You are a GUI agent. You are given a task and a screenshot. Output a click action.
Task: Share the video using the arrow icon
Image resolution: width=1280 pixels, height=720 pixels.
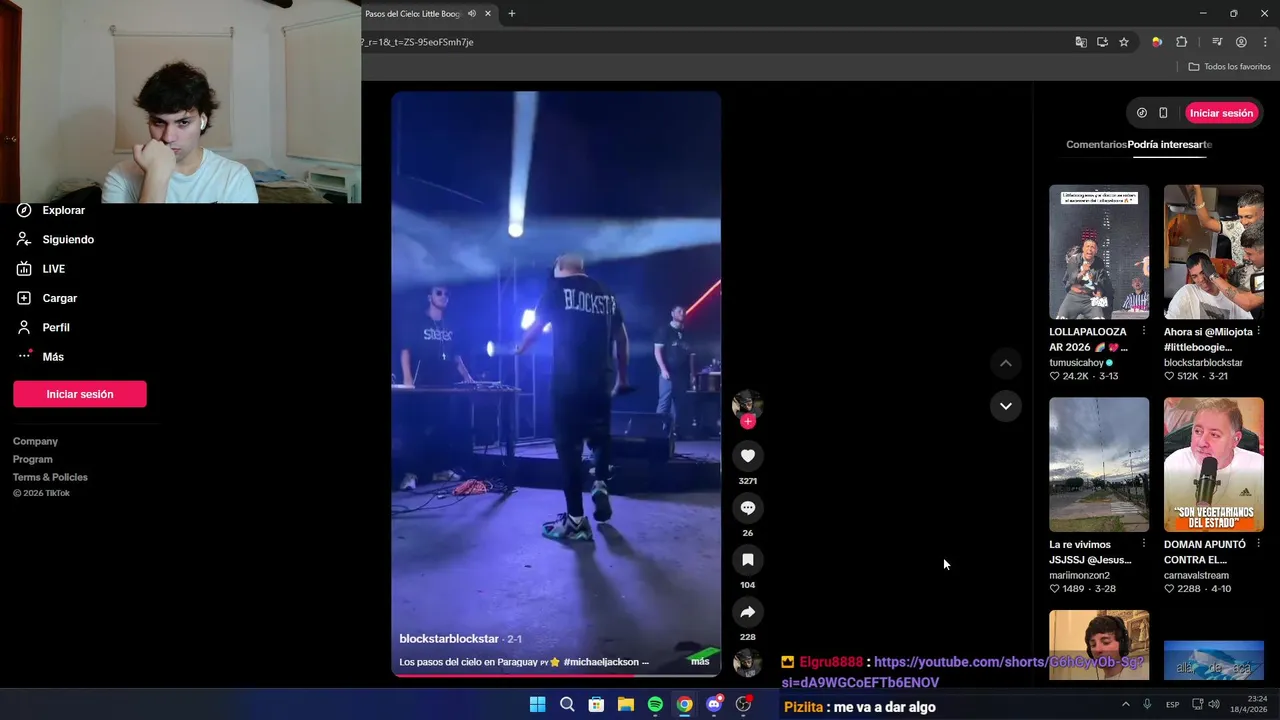(747, 612)
